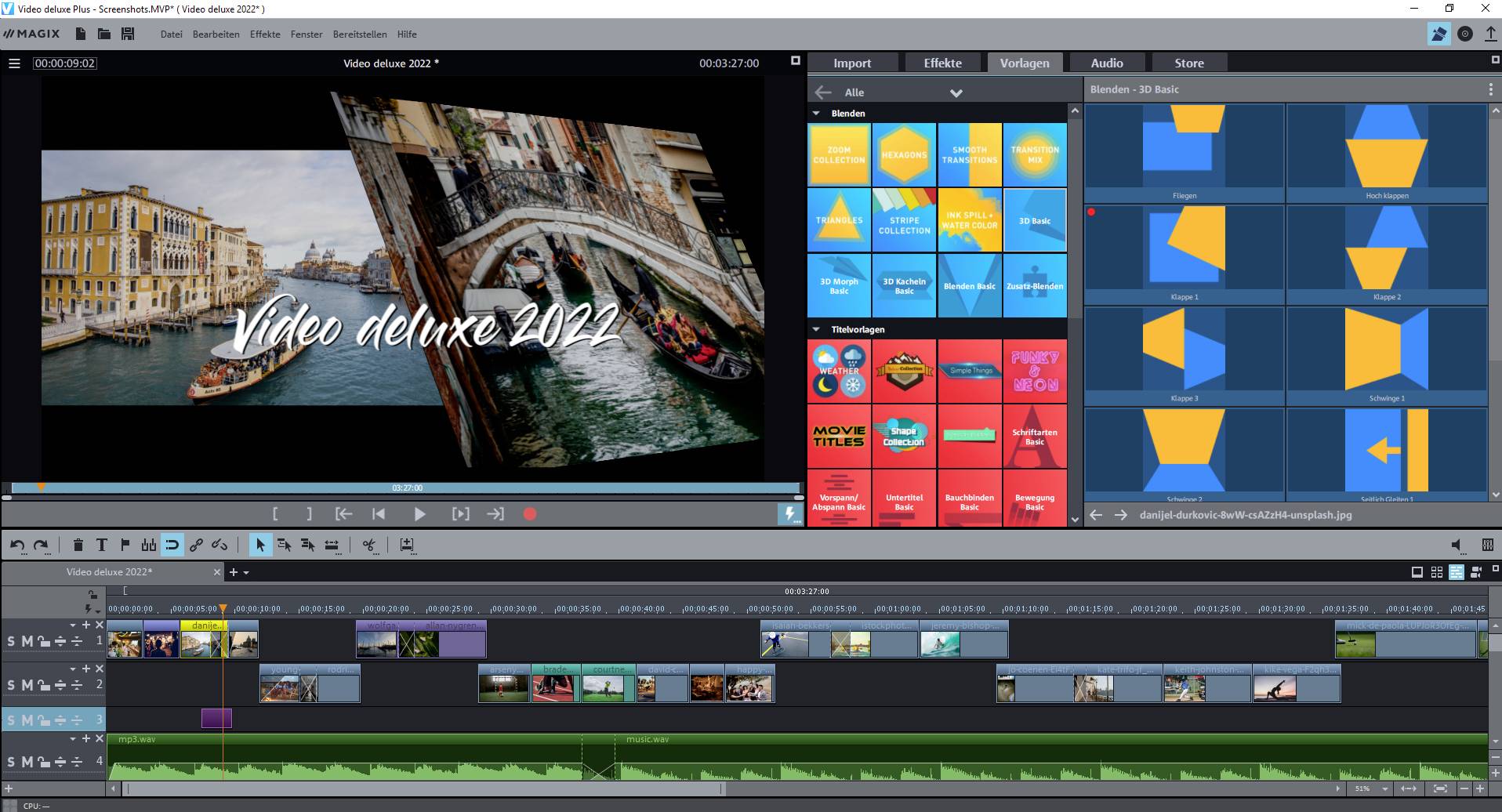Open track 4 options dropdown arrow
Image resolution: width=1502 pixels, height=812 pixels.
(x=73, y=739)
